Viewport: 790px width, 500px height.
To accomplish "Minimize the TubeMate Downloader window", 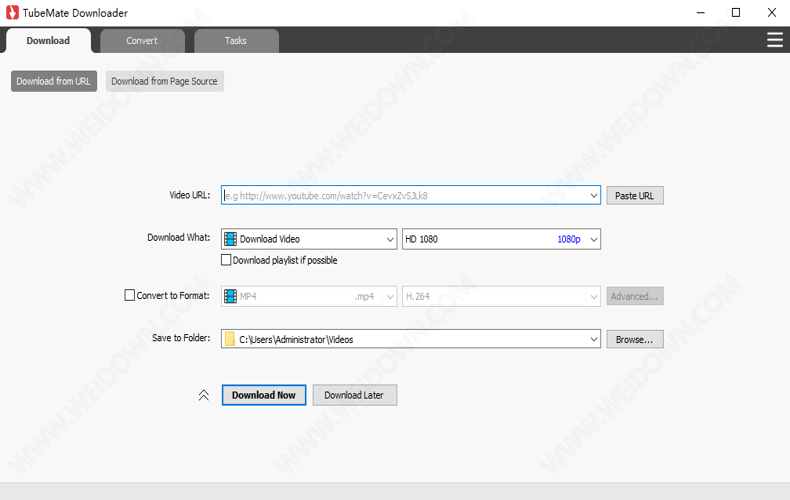I will 700,13.
